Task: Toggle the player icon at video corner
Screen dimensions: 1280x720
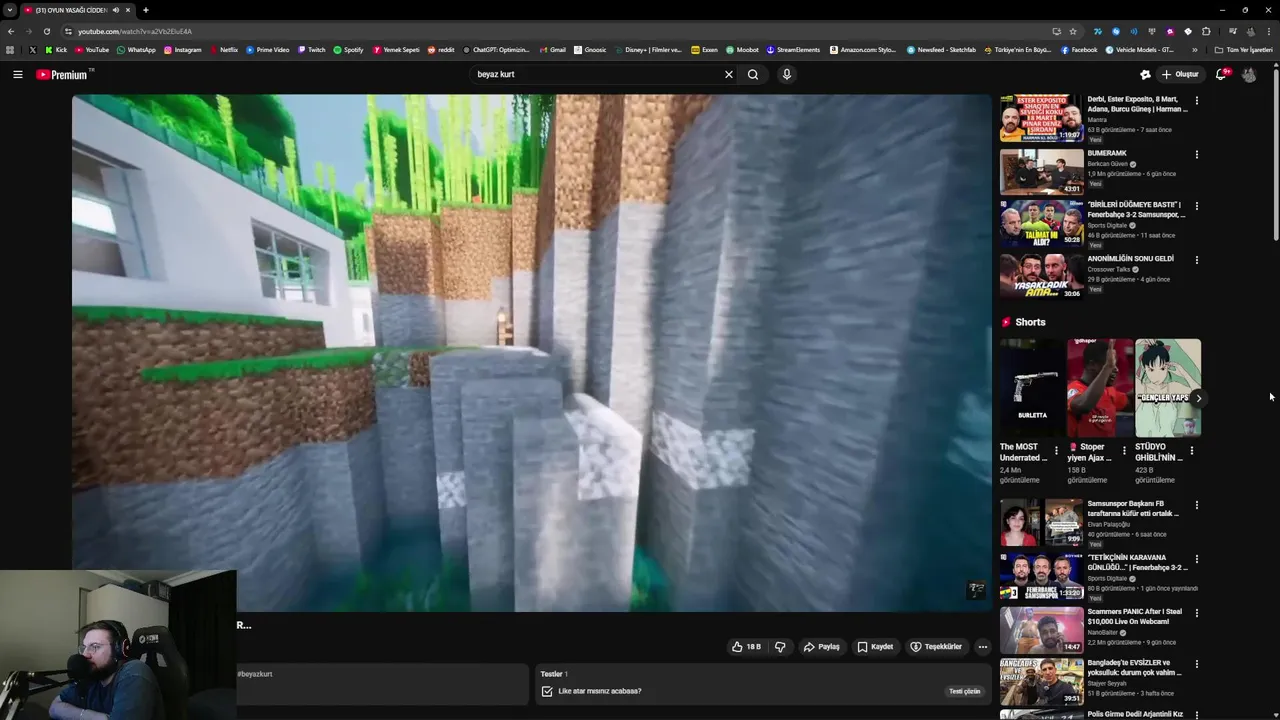Action: click(x=976, y=590)
